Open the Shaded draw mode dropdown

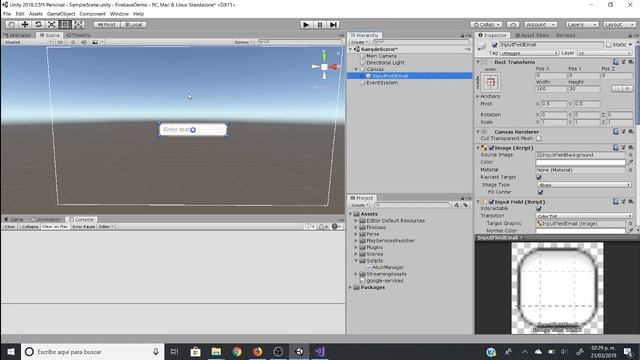28,42
